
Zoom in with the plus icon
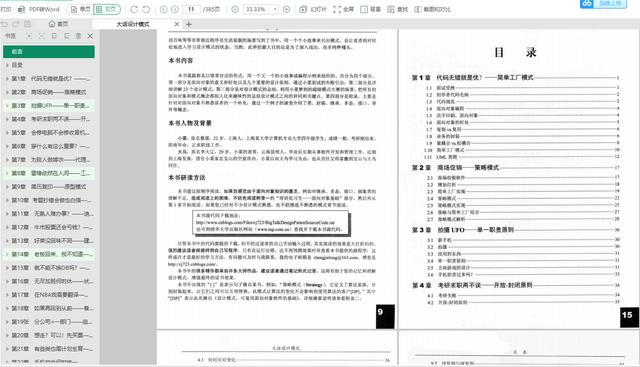click(x=287, y=9)
